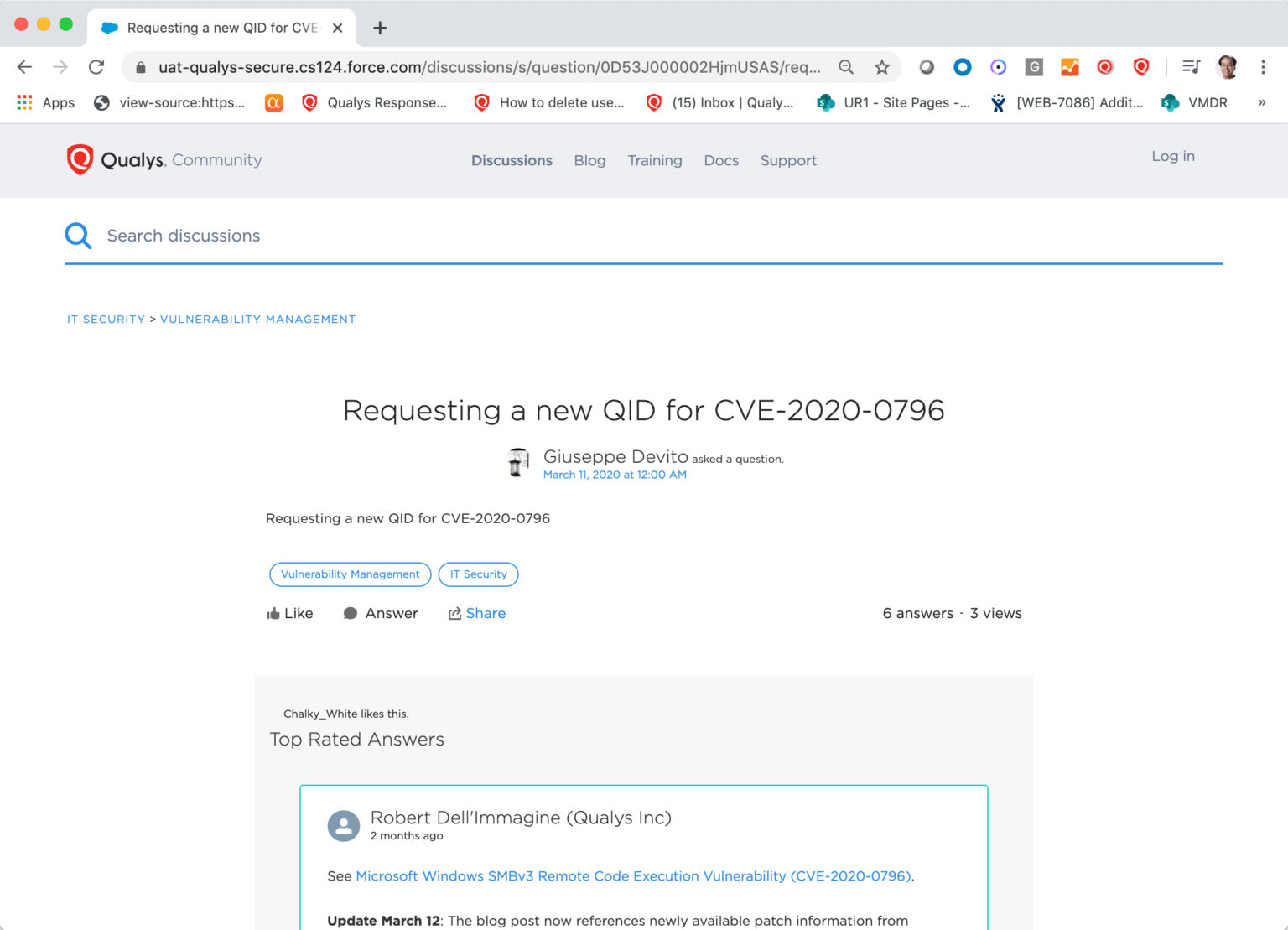Viewport: 1288px width, 930px height.
Task: Select the Vulnerability Management tag pill
Action: pos(350,574)
